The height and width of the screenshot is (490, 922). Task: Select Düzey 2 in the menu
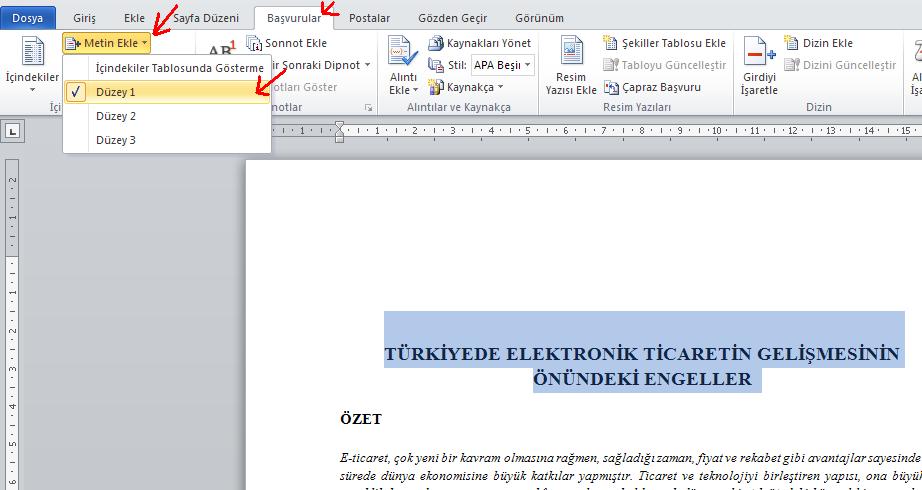tap(167, 116)
